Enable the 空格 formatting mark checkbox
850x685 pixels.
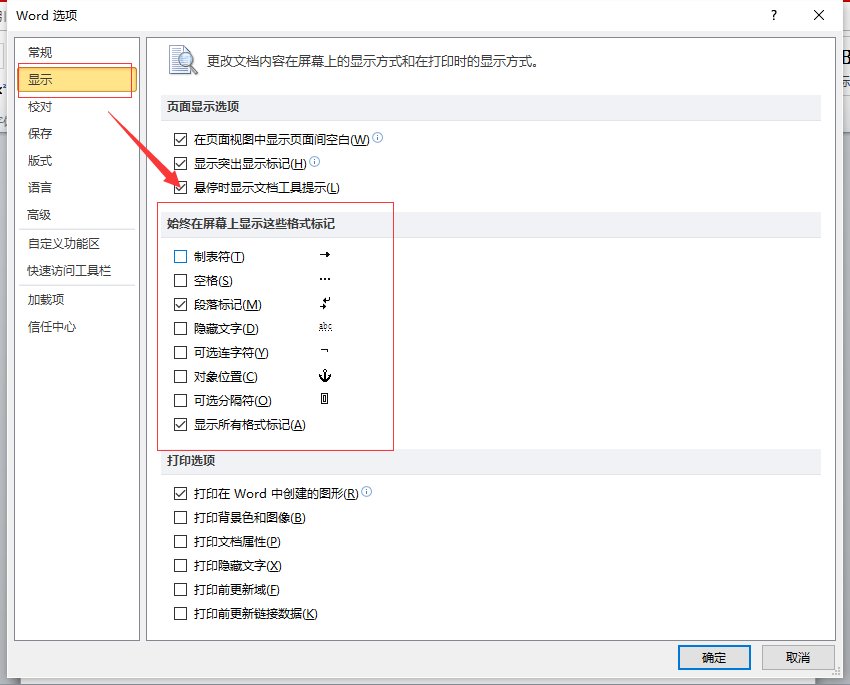point(181,279)
